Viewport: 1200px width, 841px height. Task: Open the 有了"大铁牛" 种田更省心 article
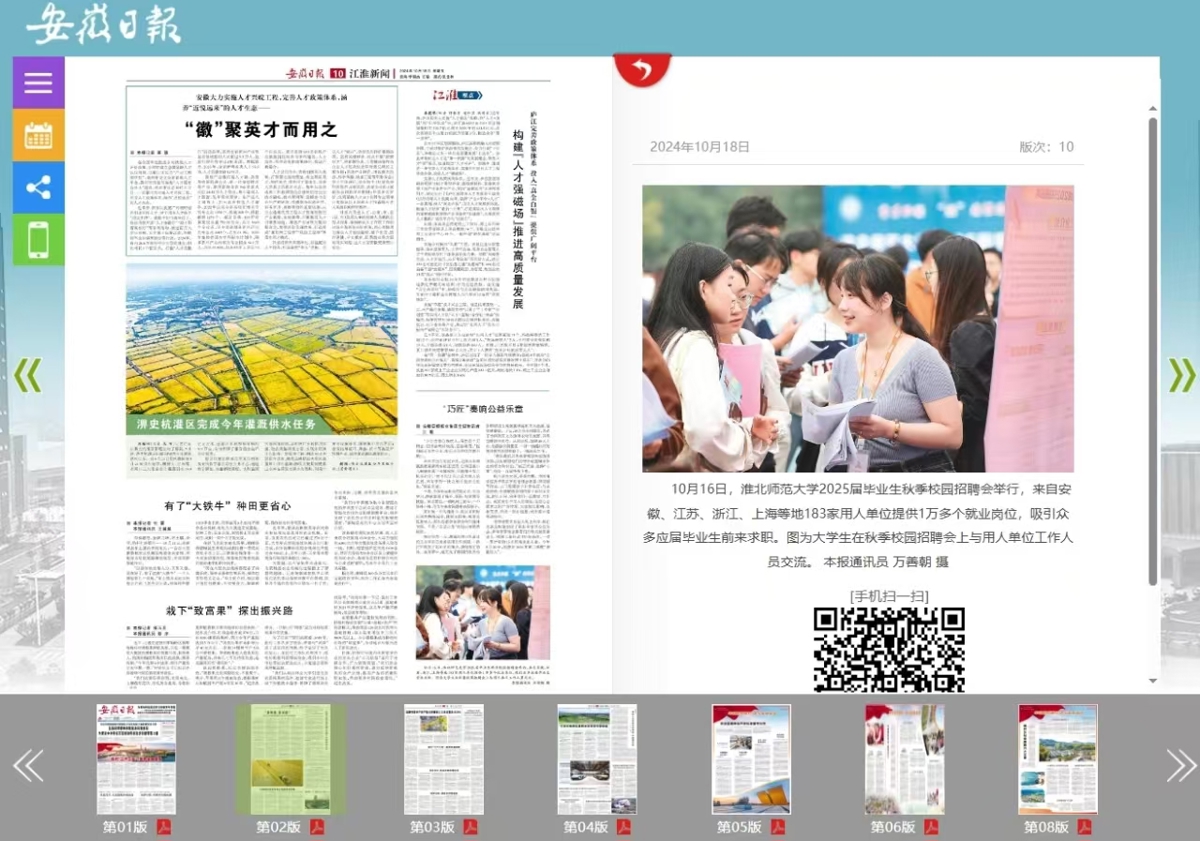228,506
